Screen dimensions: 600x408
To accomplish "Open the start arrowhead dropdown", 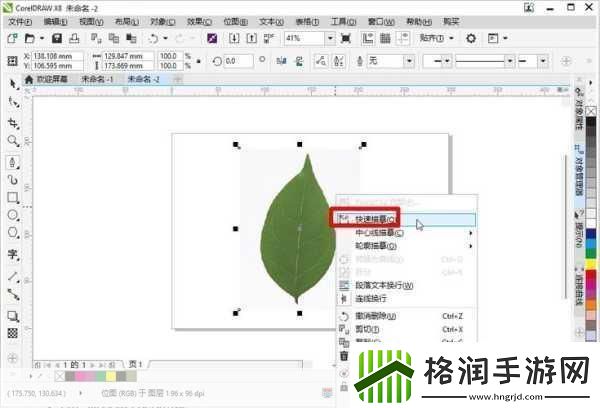I will click(x=447, y=61).
